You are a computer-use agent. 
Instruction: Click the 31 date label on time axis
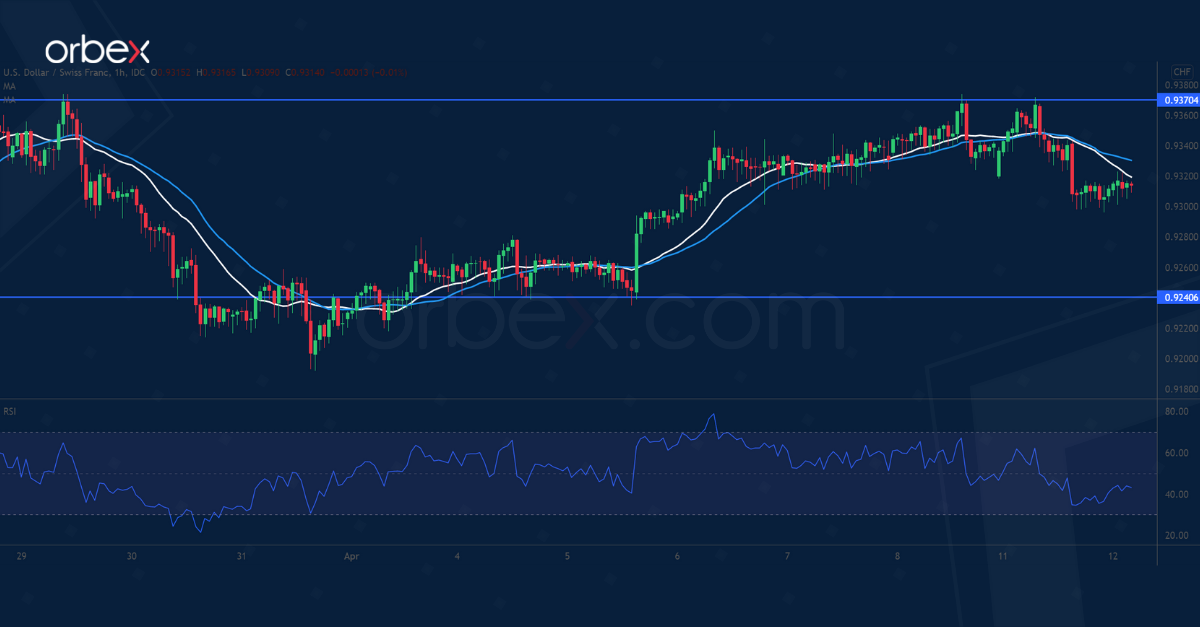(240, 554)
